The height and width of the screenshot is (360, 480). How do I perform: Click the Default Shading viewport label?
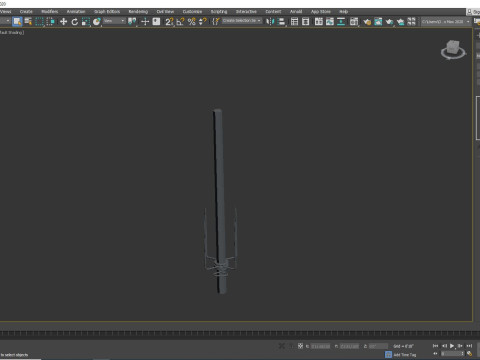(12, 33)
